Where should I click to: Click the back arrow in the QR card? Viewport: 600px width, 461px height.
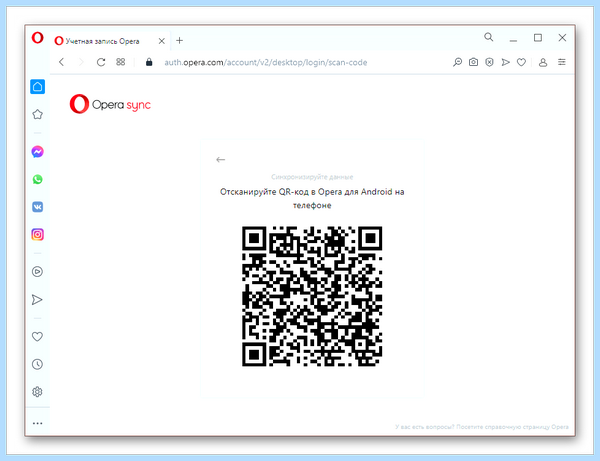220,160
